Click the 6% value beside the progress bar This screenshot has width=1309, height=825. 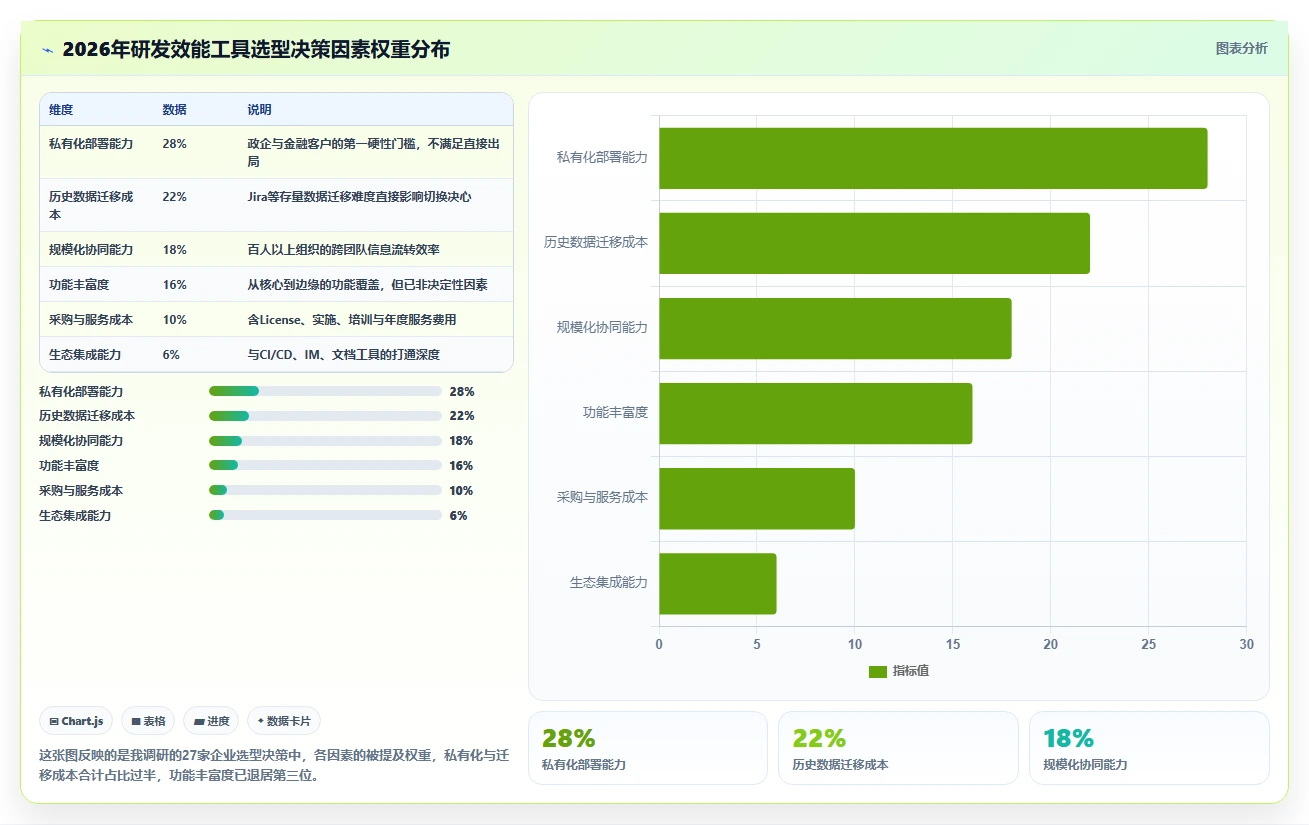click(458, 516)
